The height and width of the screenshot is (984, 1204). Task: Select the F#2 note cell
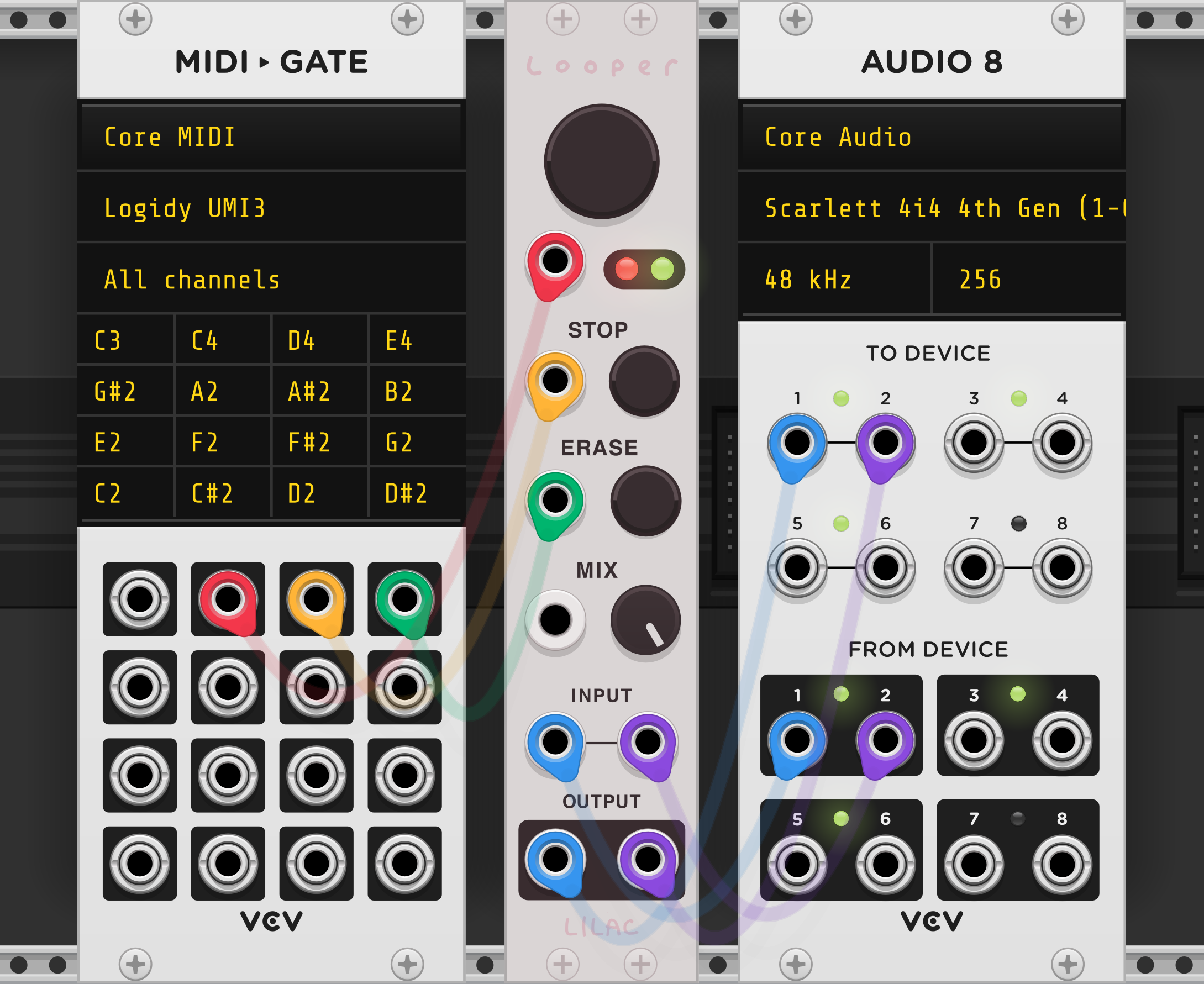(320, 442)
